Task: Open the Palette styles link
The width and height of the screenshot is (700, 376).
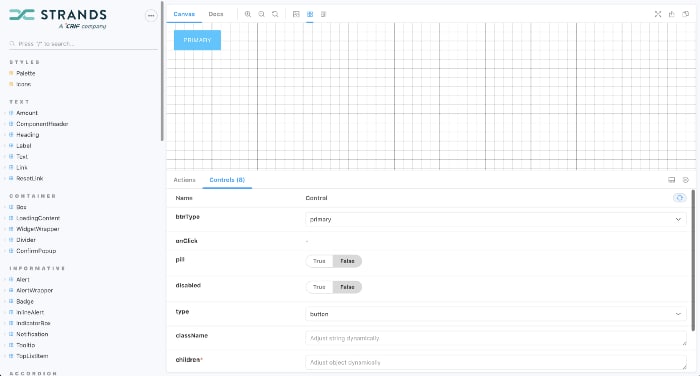Action: (x=25, y=73)
